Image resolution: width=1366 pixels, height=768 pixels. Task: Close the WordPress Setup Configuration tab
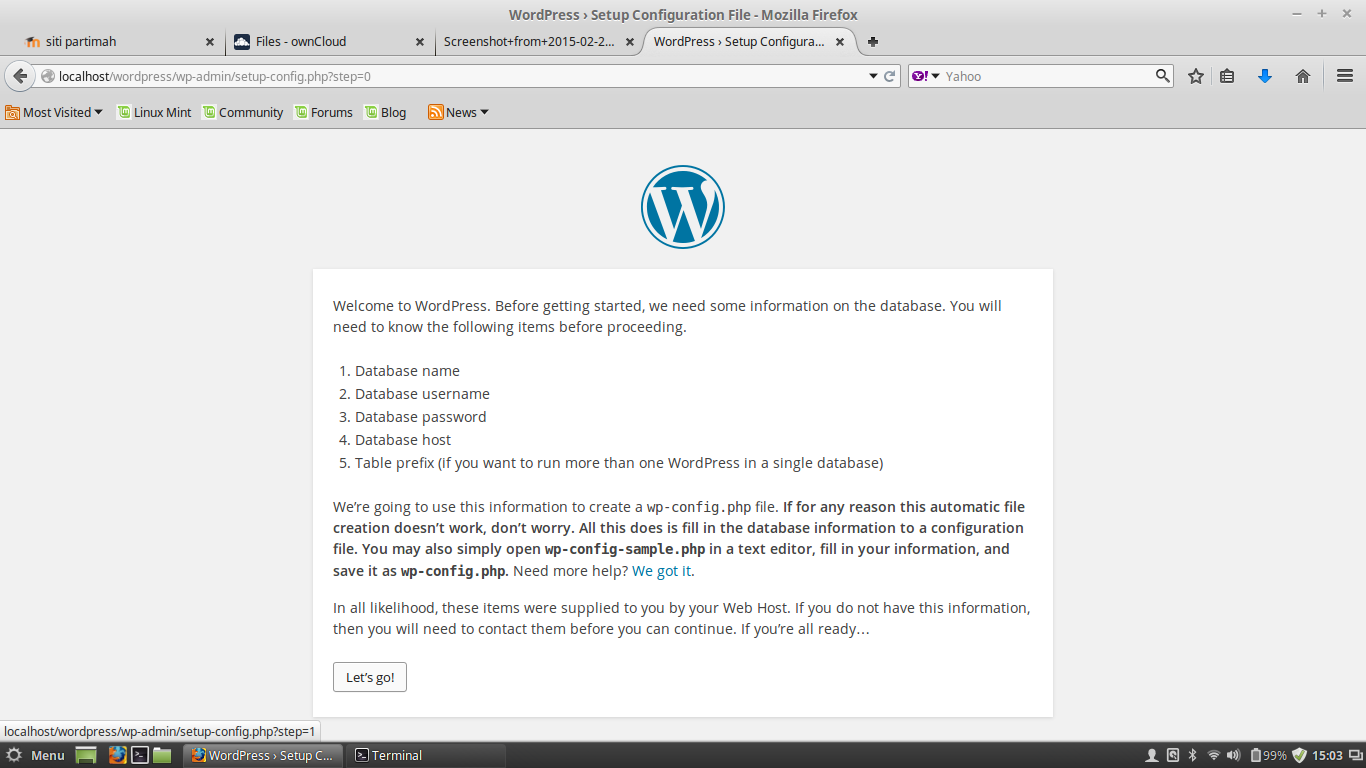tap(840, 42)
